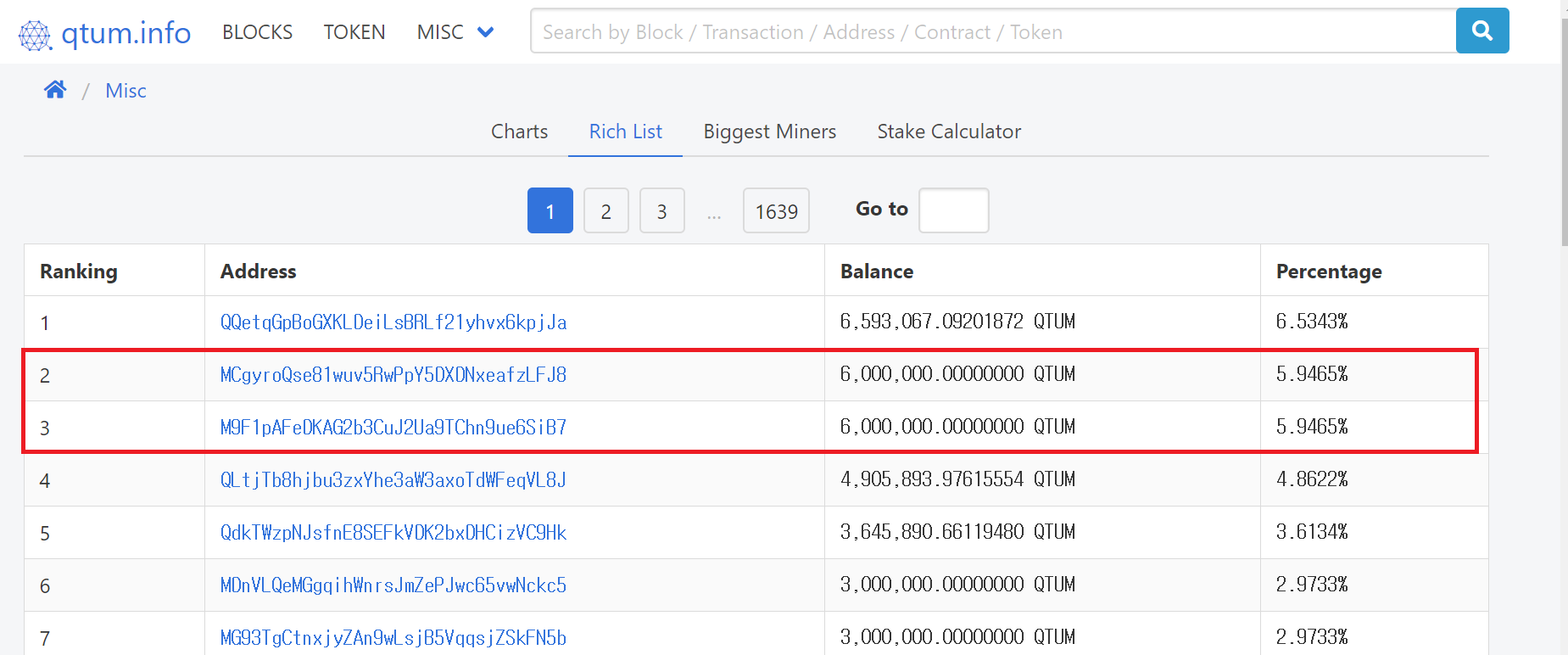Screen dimensions: 1568x655
Task: Open address MCgyroQse81wuv5RwPpY5DXDNxeafzLFJ8
Action: pyautogui.click(x=393, y=375)
